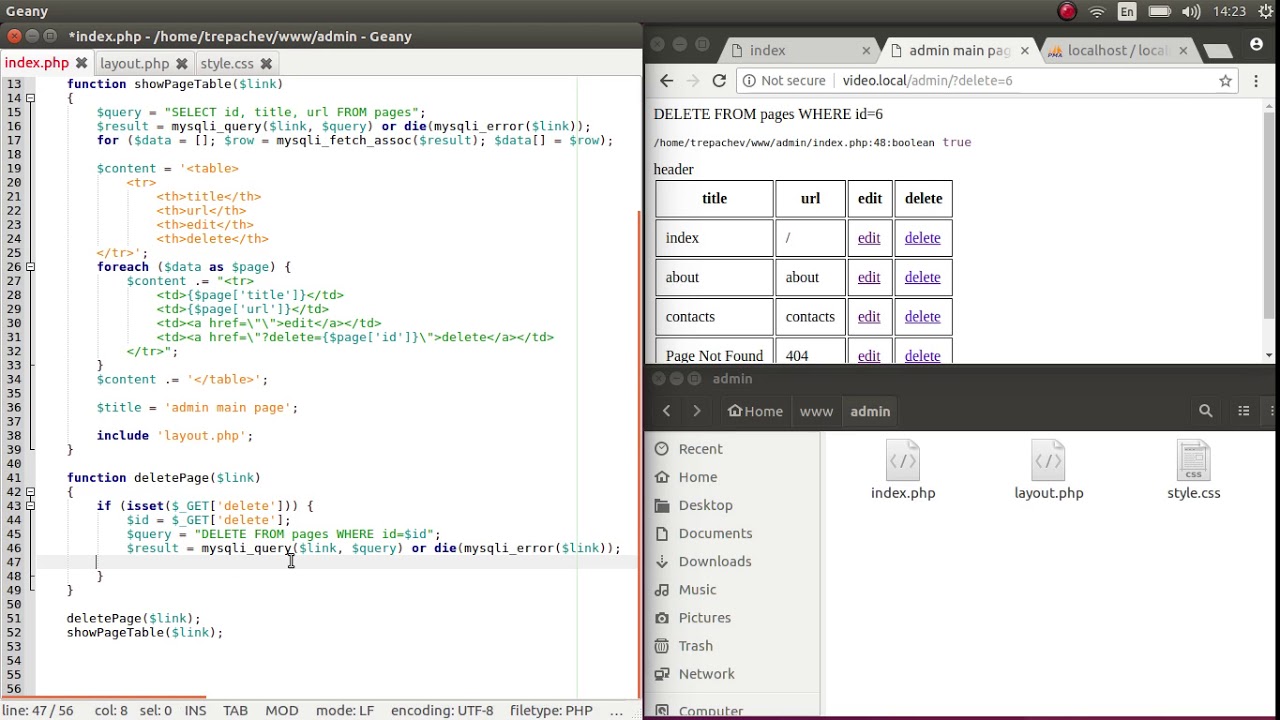Switch to the layout.php editor tab

(x=134, y=63)
